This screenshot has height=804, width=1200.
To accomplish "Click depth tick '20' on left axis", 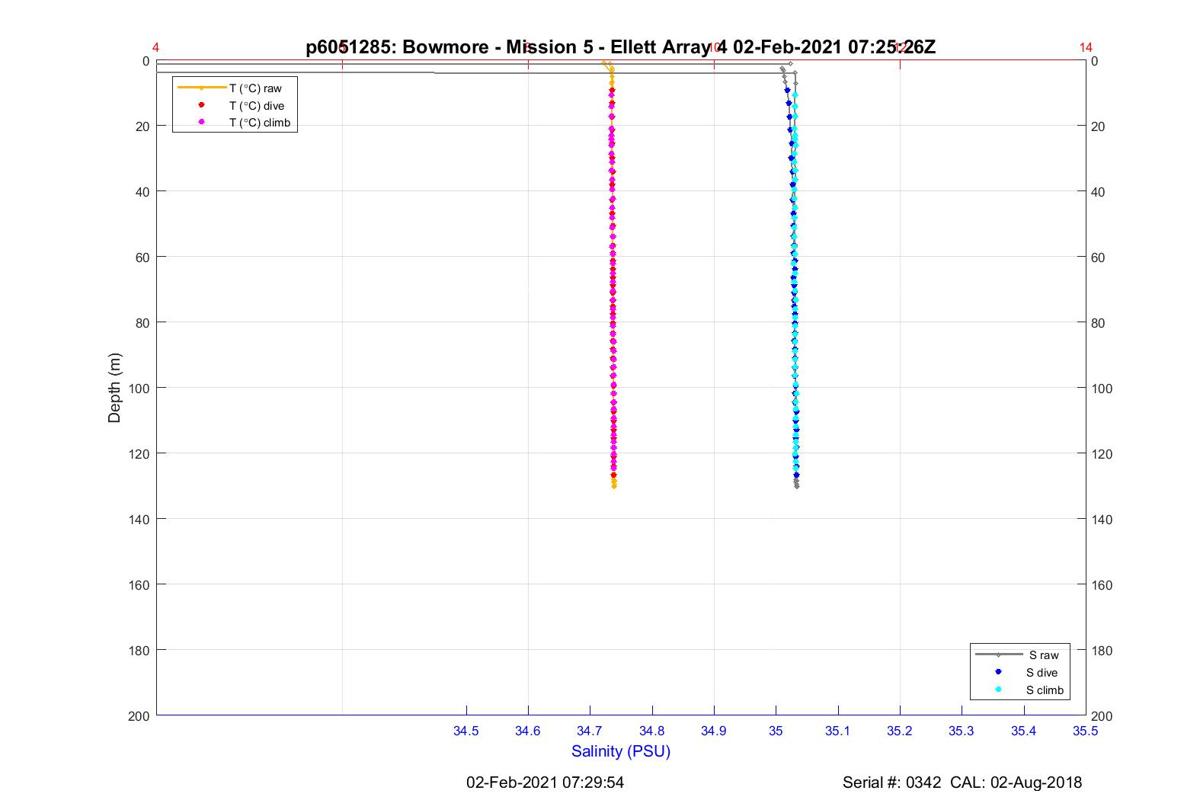I will click(x=142, y=126).
